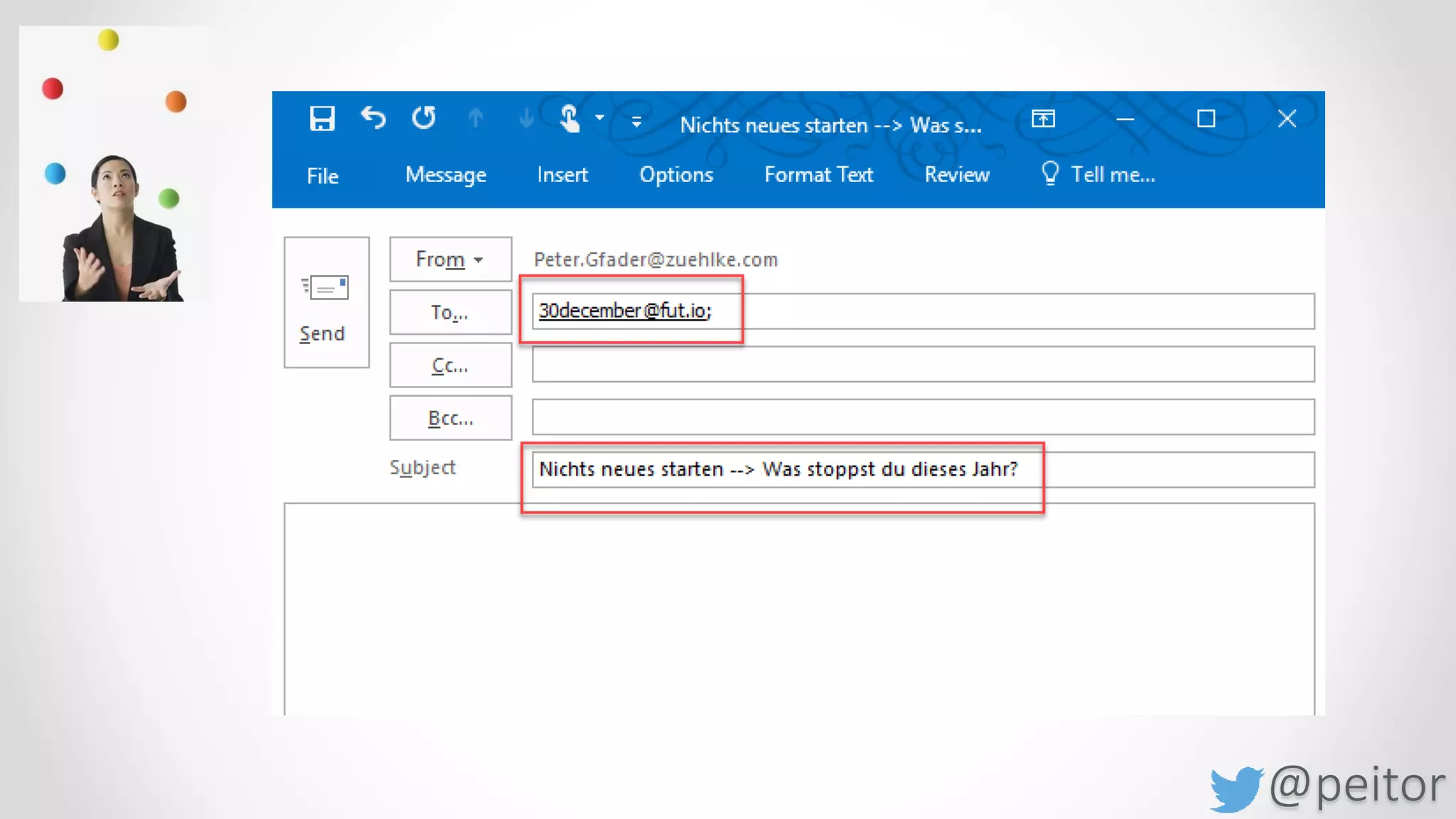Open the Insert ribbon tab

click(x=562, y=175)
